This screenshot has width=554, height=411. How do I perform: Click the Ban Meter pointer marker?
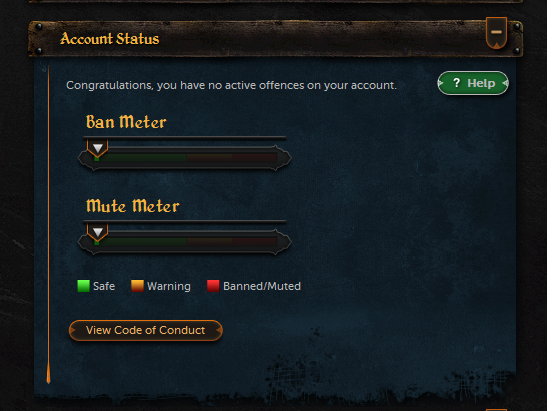point(98,148)
